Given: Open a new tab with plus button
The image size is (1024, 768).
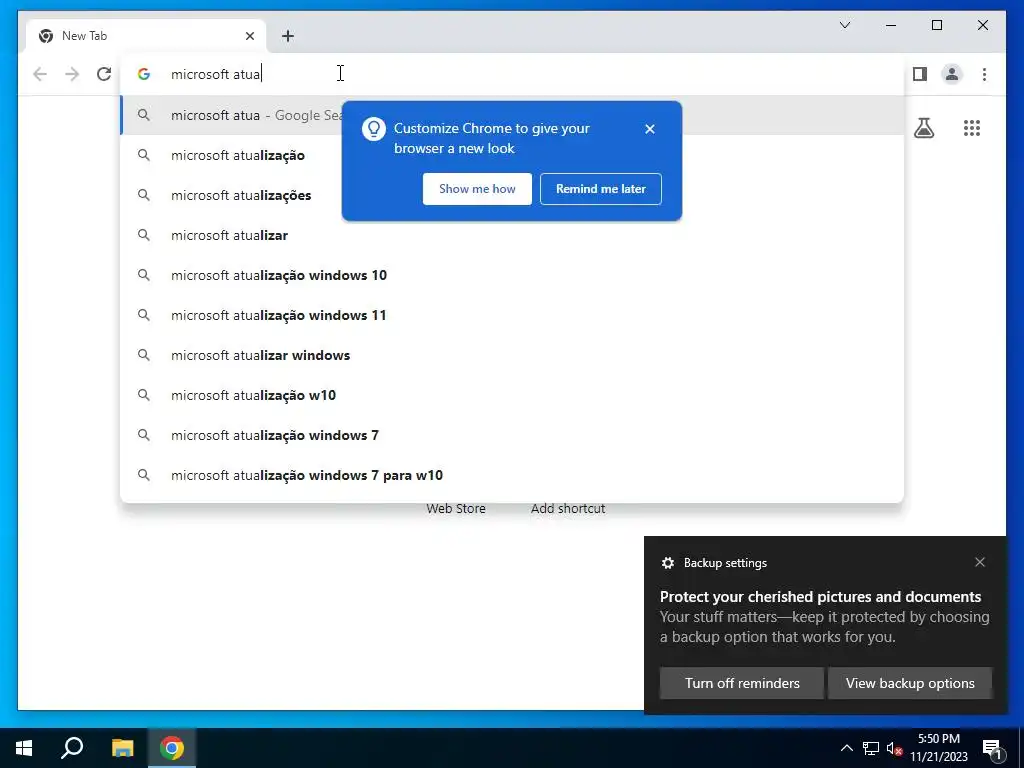Looking at the screenshot, I should [288, 36].
